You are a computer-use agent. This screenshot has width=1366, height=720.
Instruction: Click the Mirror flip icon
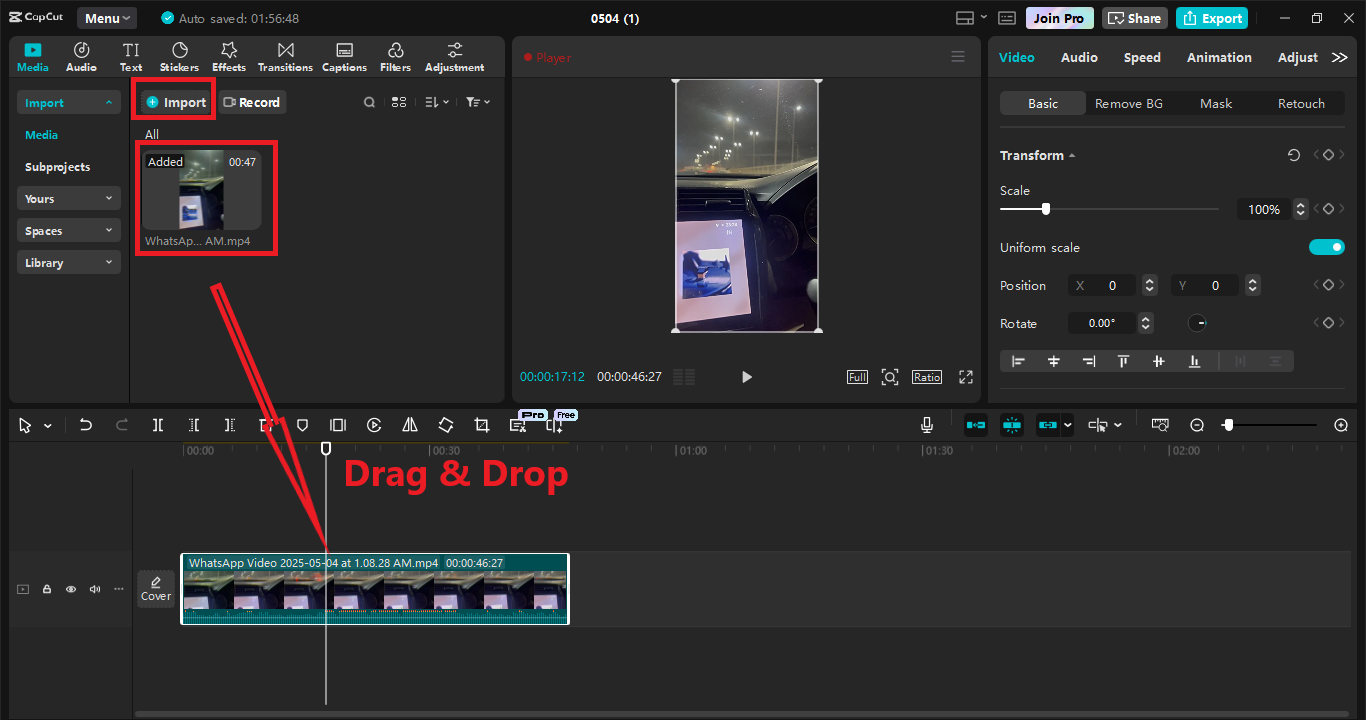point(410,425)
